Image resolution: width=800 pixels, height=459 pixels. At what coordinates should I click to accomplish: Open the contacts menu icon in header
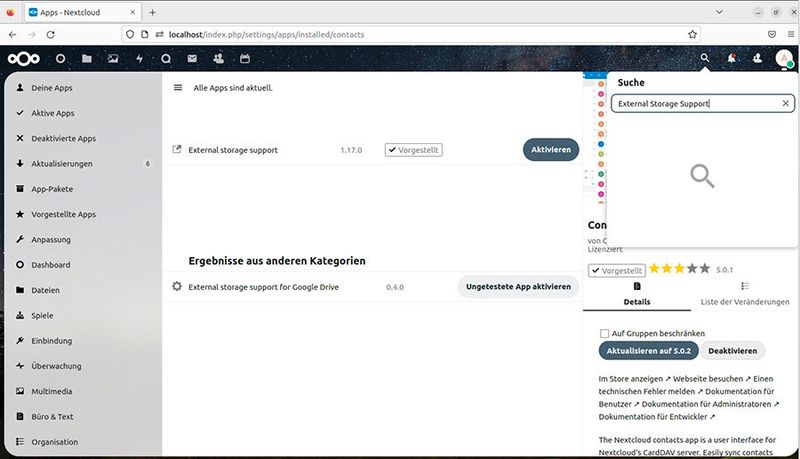pos(758,58)
